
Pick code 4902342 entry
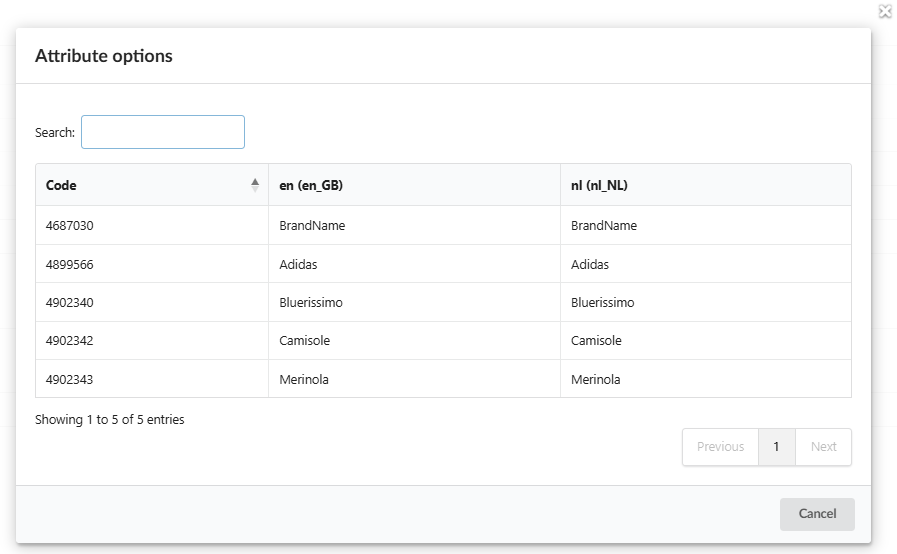pos(70,341)
